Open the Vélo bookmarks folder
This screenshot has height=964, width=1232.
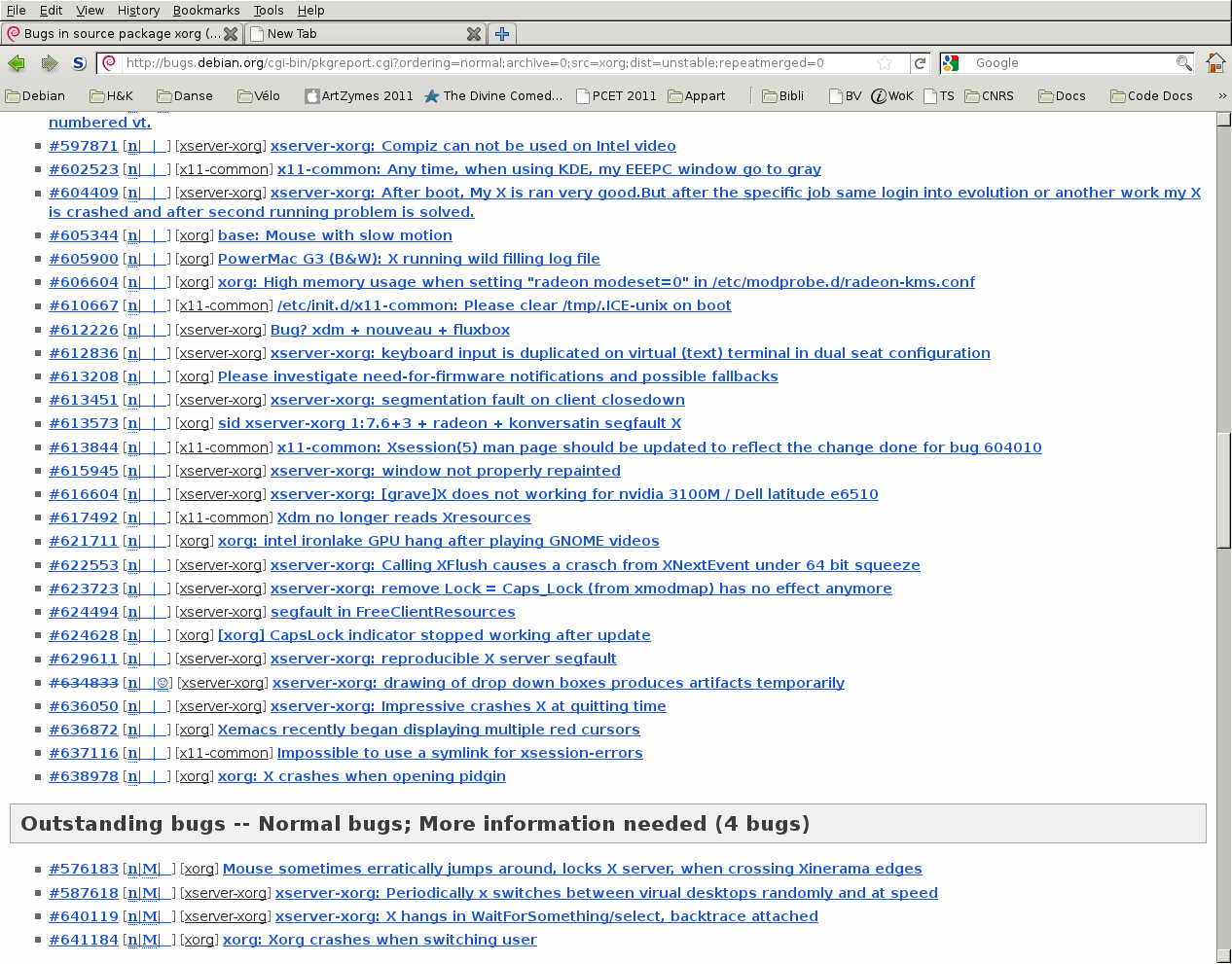click(x=258, y=96)
